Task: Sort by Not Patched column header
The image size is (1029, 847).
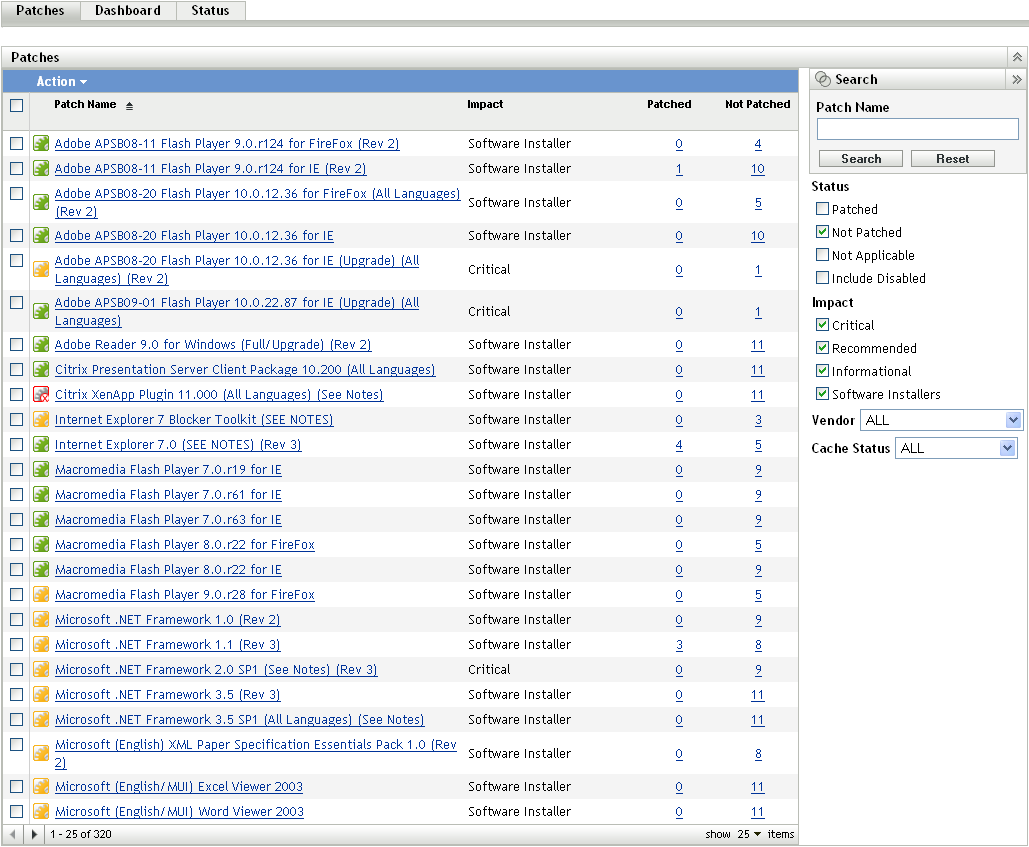Action: 757,104
